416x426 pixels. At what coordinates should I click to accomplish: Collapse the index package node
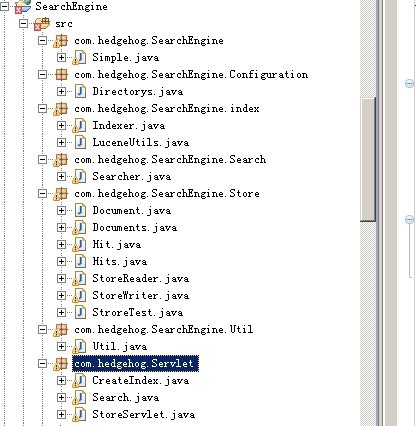(42, 109)
